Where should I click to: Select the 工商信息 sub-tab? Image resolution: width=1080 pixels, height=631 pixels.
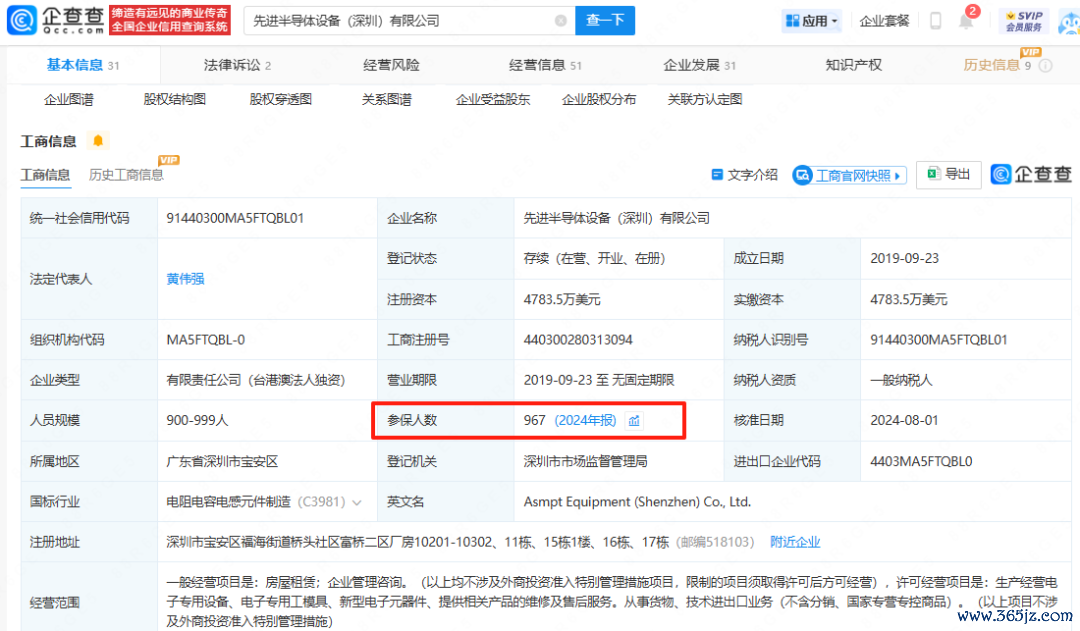point(45,175)
